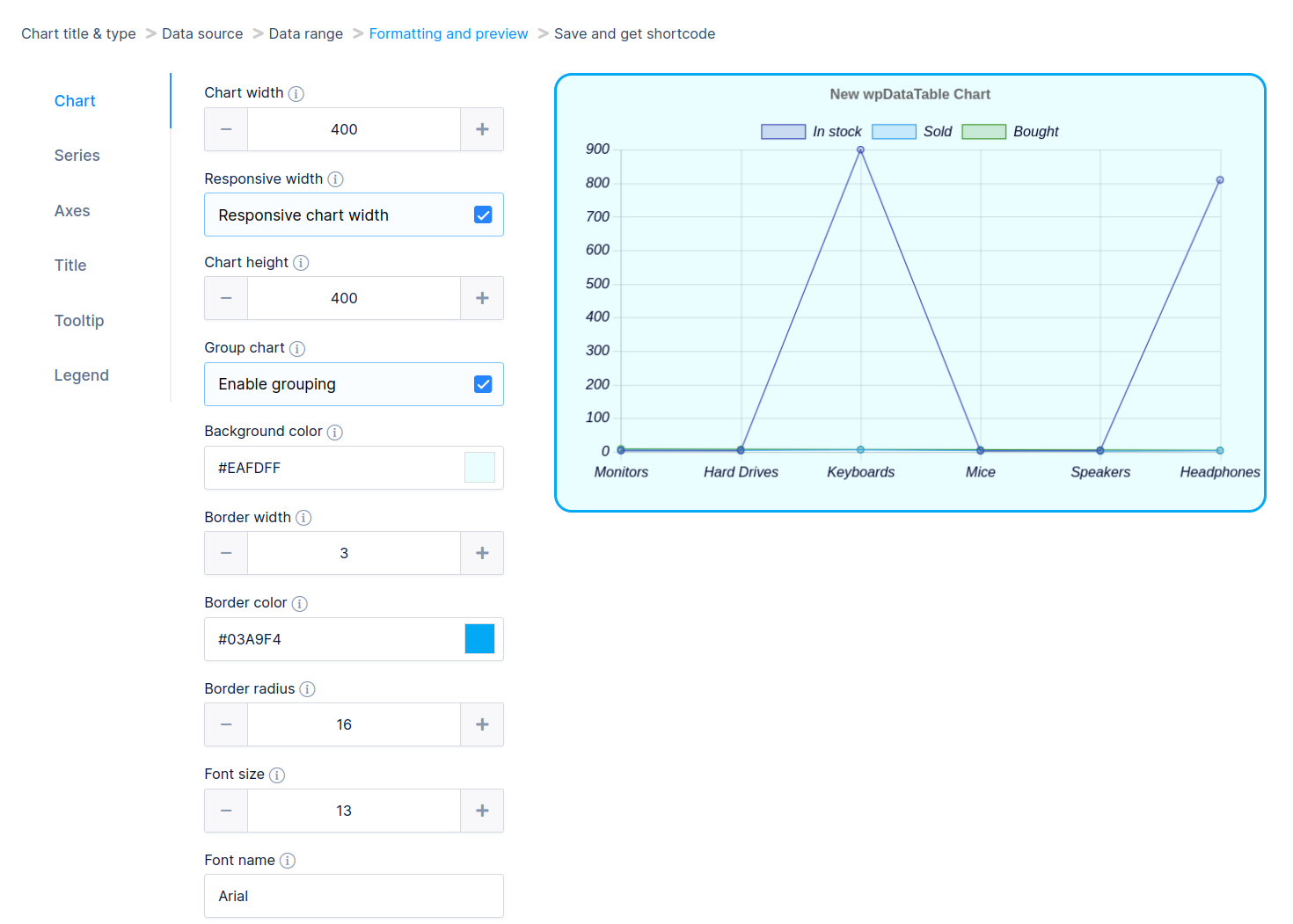Click the Background color info icon

tap(335, 433)
